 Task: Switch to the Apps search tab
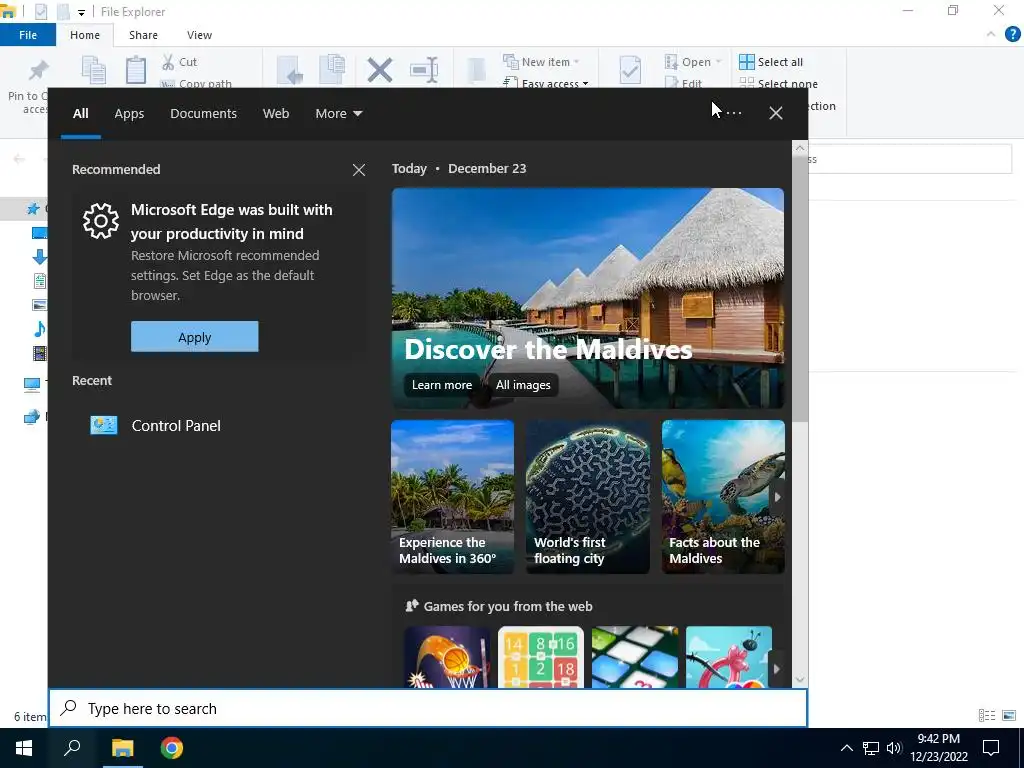(129, 114)
